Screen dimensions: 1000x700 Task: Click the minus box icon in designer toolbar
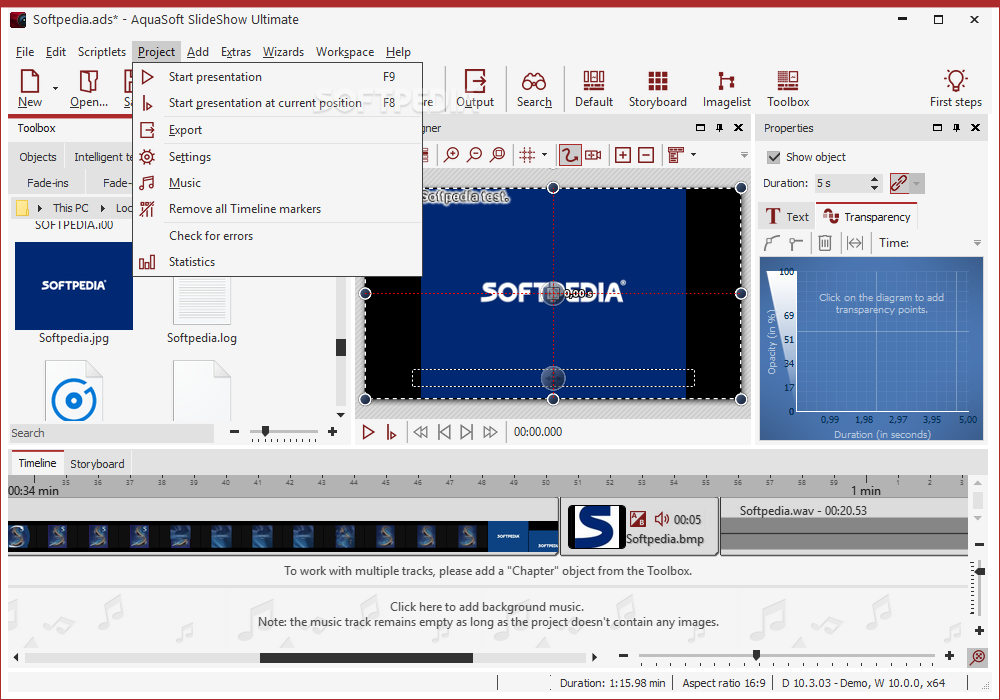(646, 155)
